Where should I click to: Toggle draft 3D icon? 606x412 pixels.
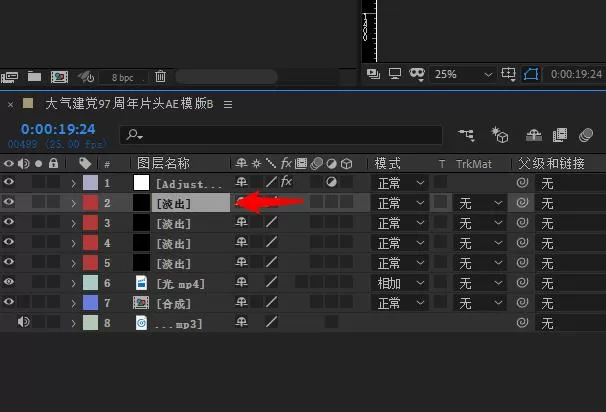point(500,135)
